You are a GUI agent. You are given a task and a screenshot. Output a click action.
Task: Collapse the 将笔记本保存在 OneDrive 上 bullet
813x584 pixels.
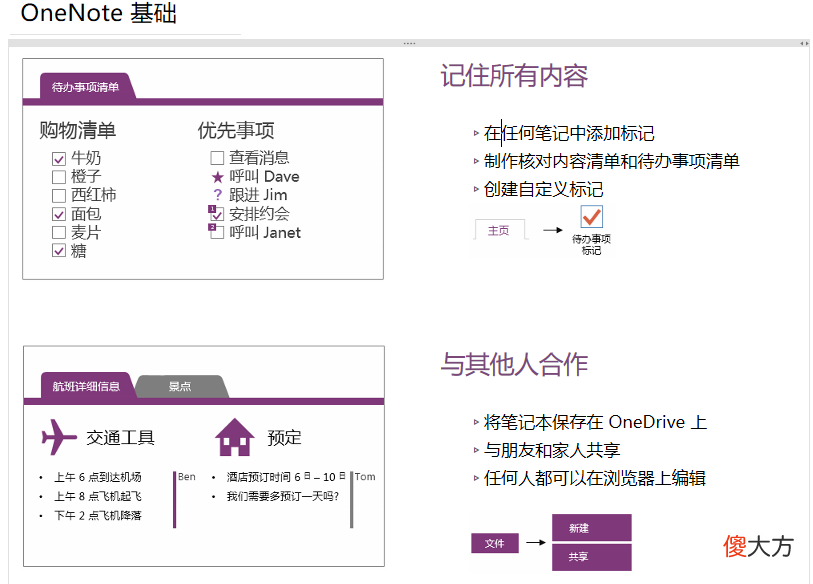[476, 422]
